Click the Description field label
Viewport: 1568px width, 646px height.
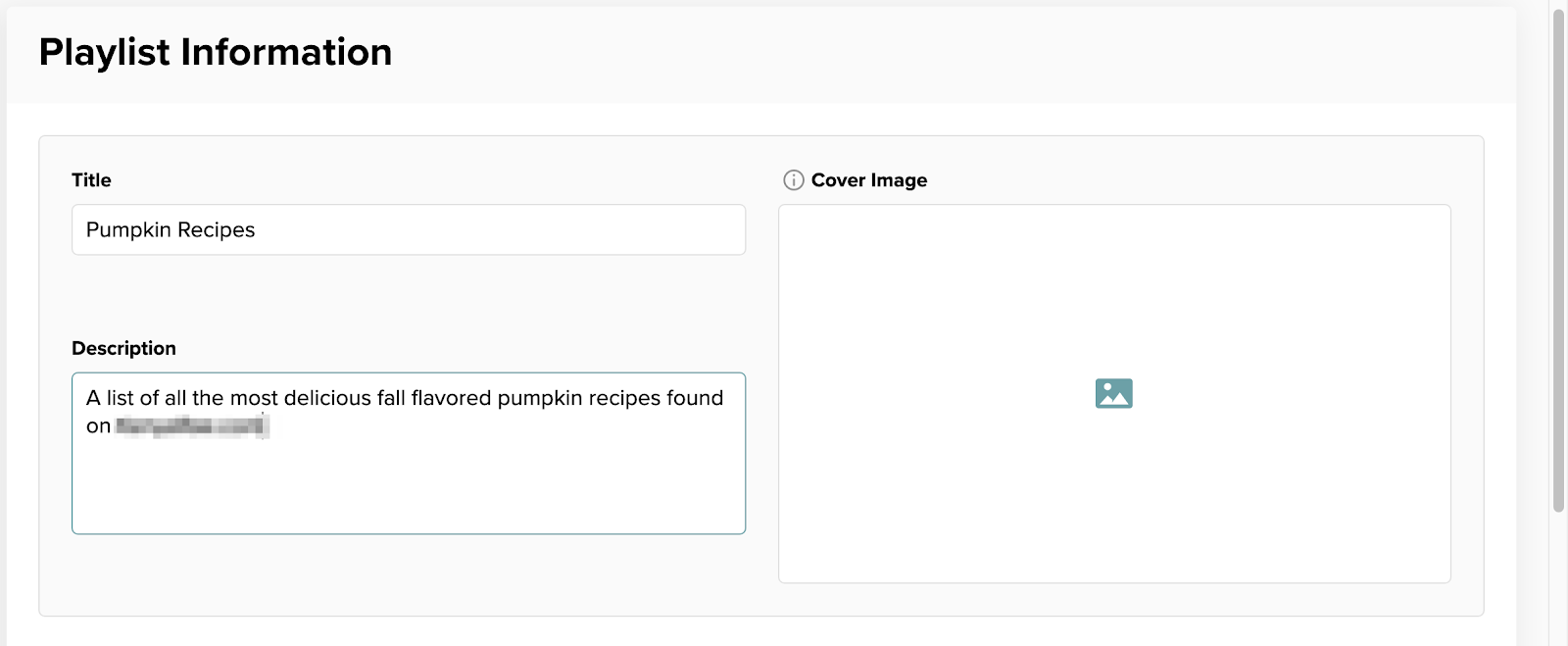(x=123, y=348)
